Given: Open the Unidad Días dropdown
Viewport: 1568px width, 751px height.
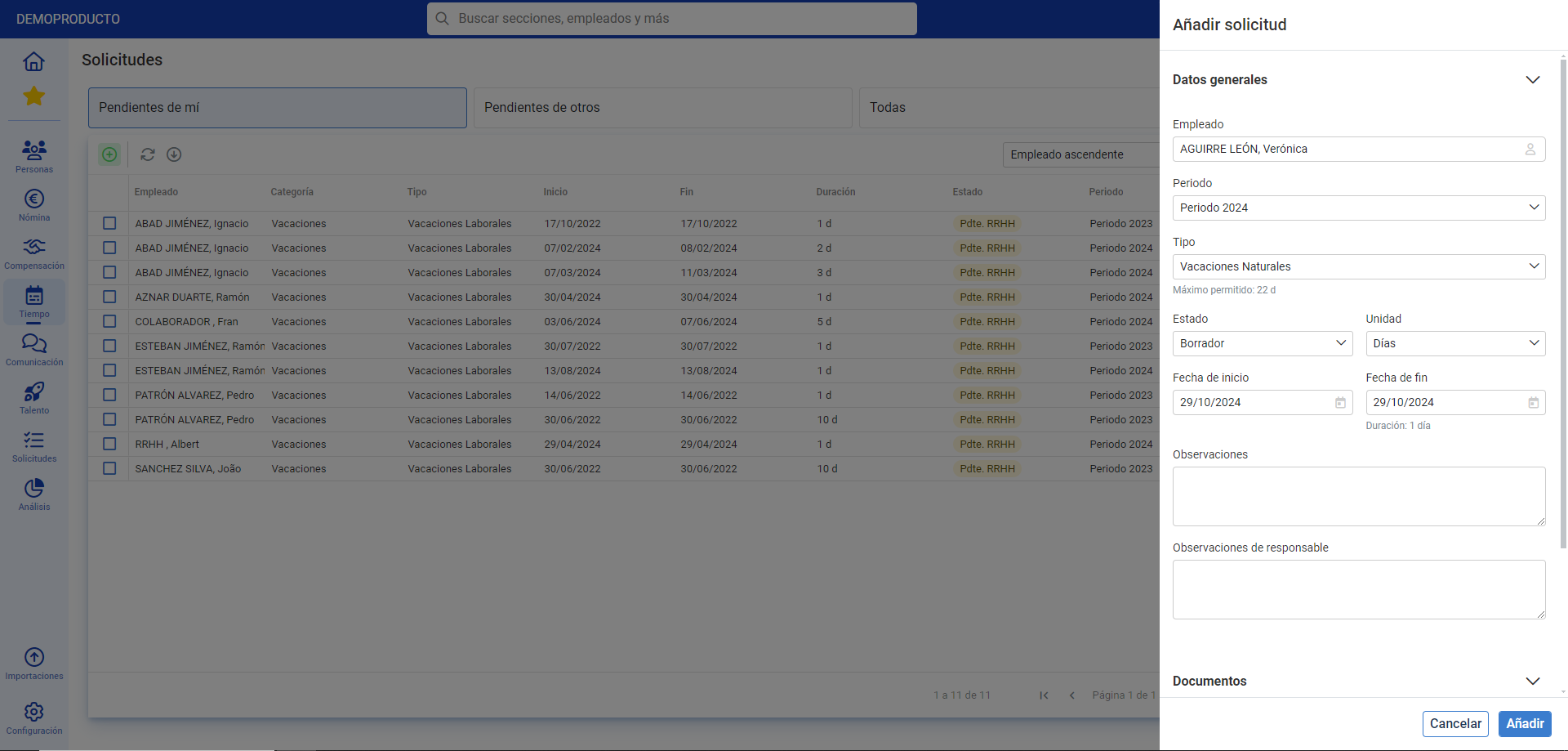Looking at the screenshot, I should tap(1455, 343).
